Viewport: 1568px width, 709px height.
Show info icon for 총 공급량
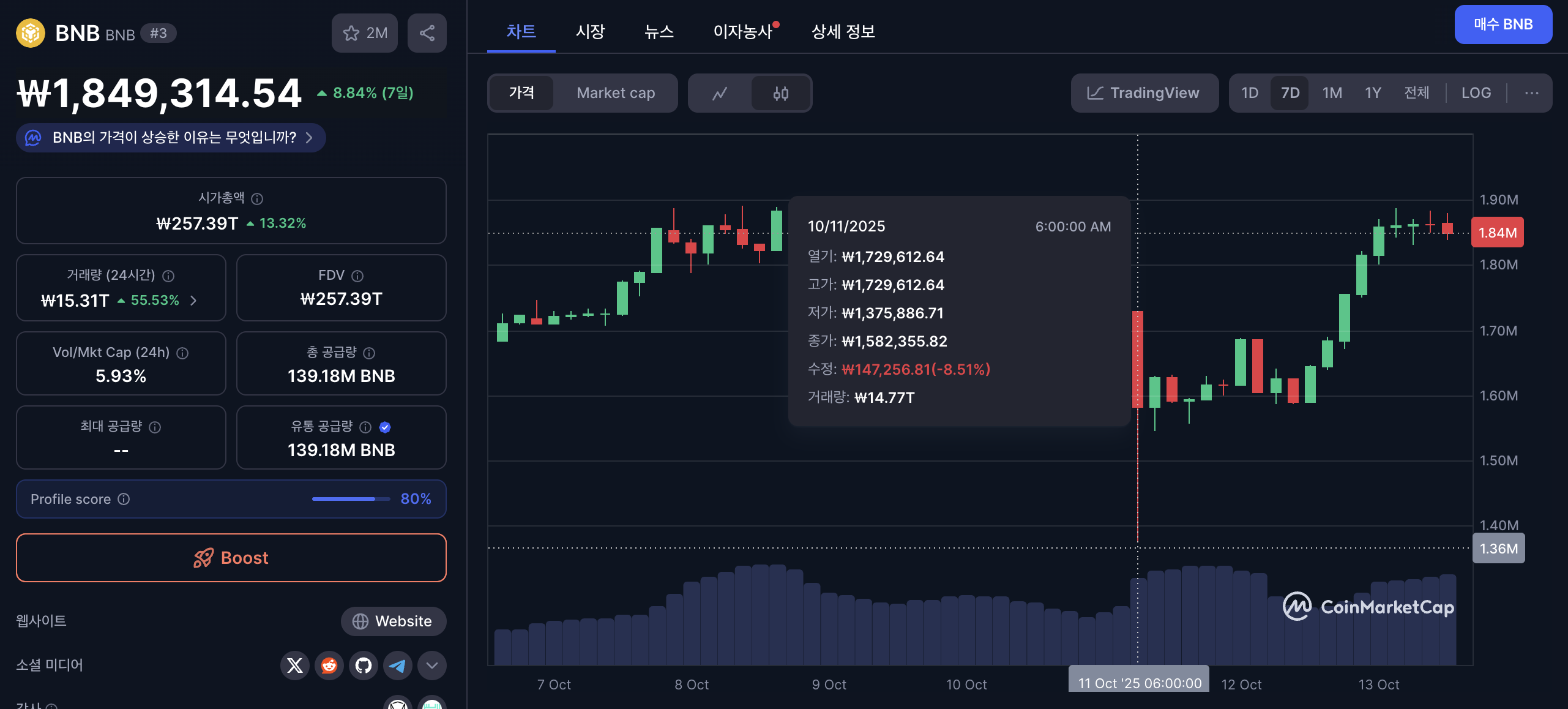(369, 353)
